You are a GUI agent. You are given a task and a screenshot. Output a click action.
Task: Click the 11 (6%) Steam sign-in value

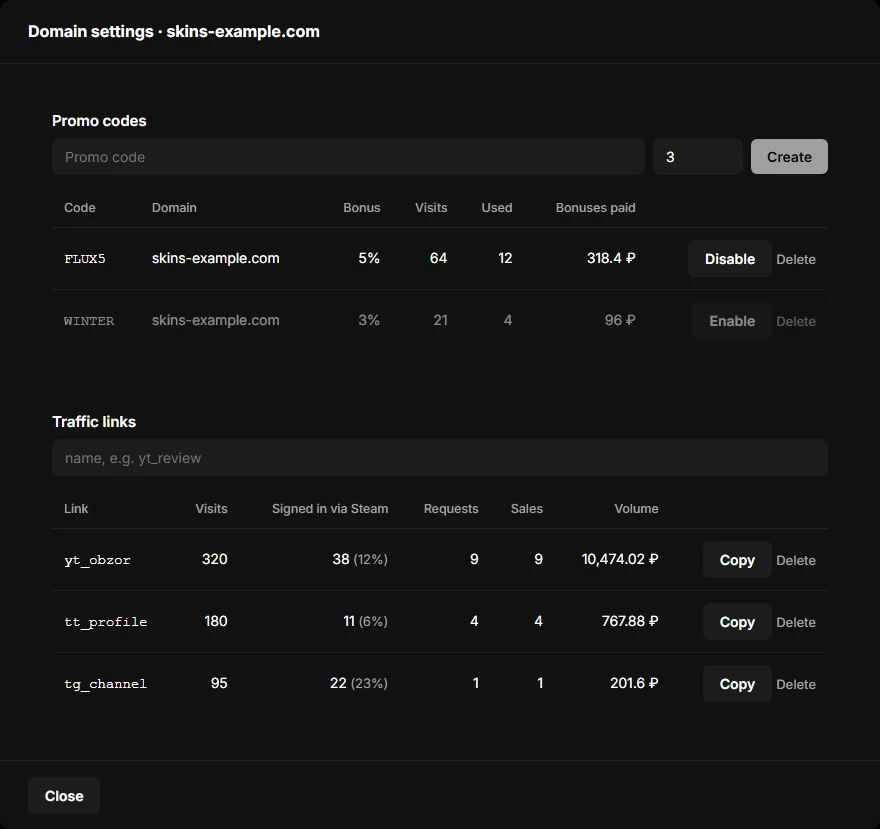tap(365, 621)
